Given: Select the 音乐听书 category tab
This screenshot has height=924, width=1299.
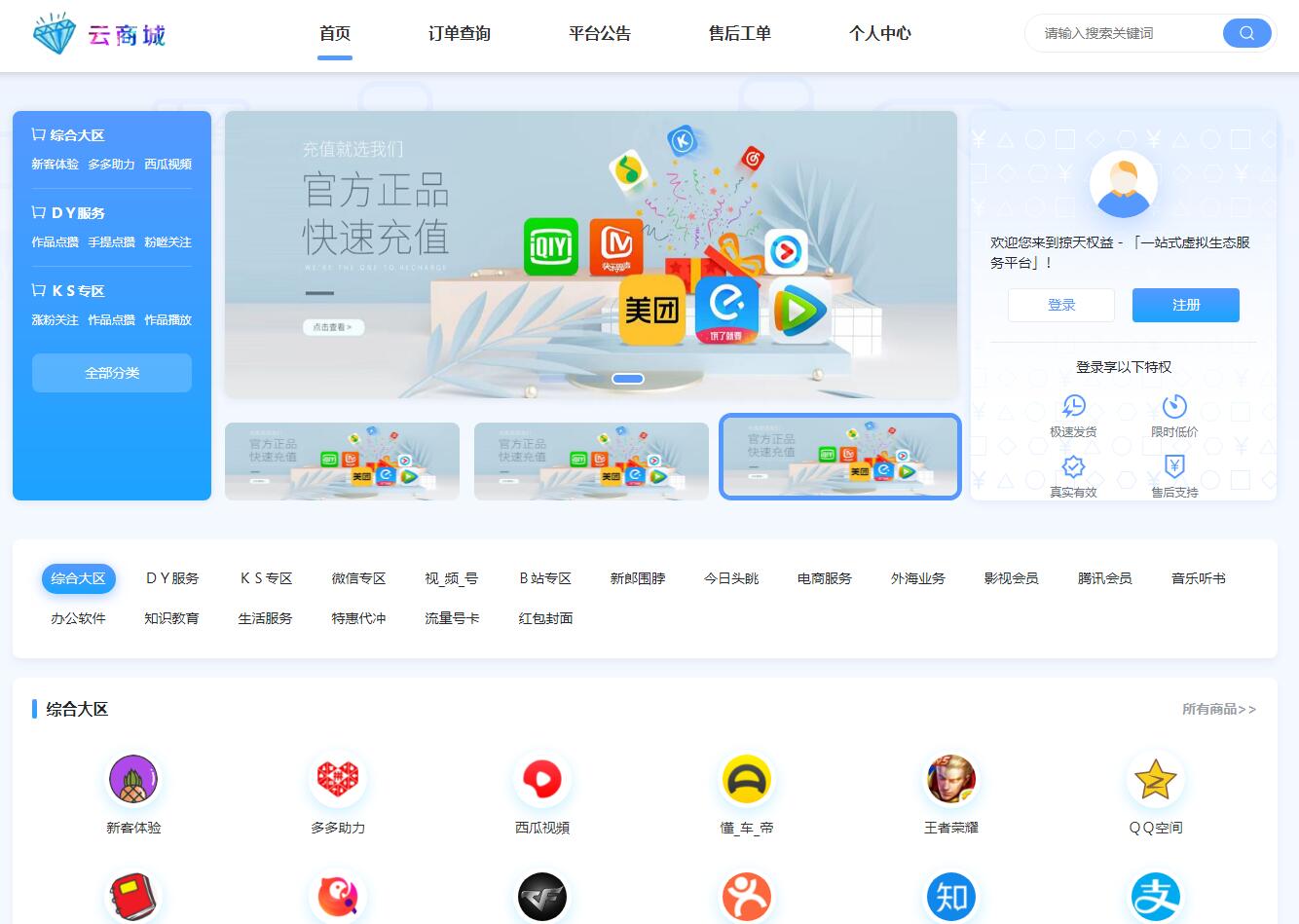Looking at the screenshot, I should pyautogui.click(x=1199, y=578).
